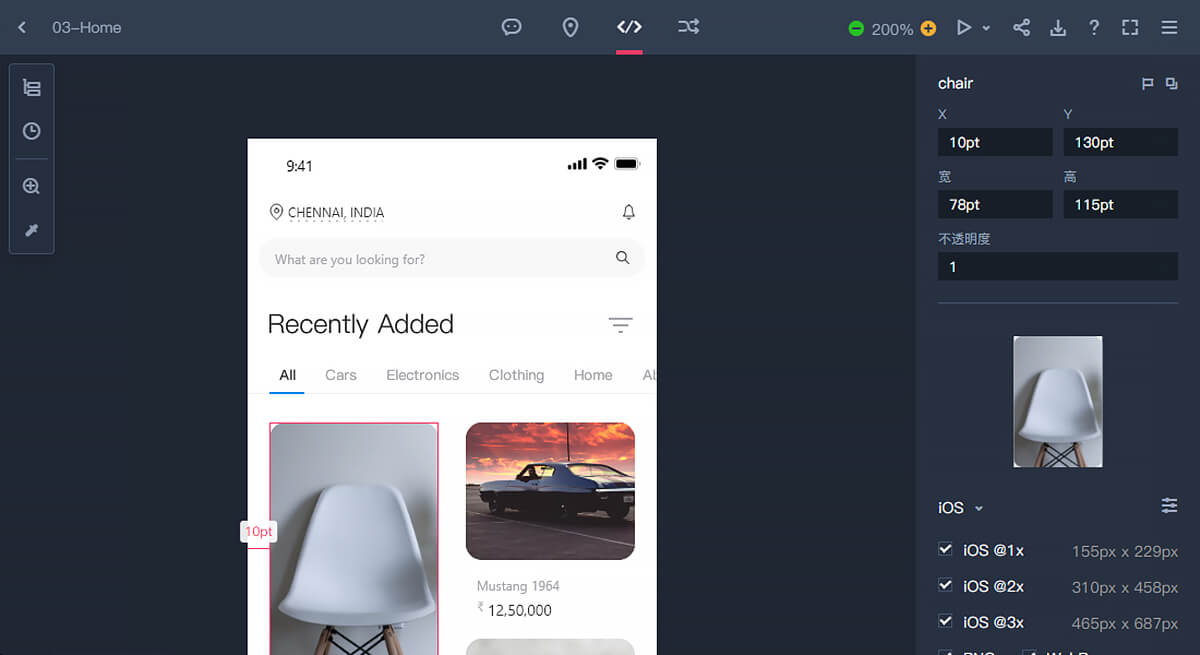Click the opacity field showing 1

[x=1058, y=266]
